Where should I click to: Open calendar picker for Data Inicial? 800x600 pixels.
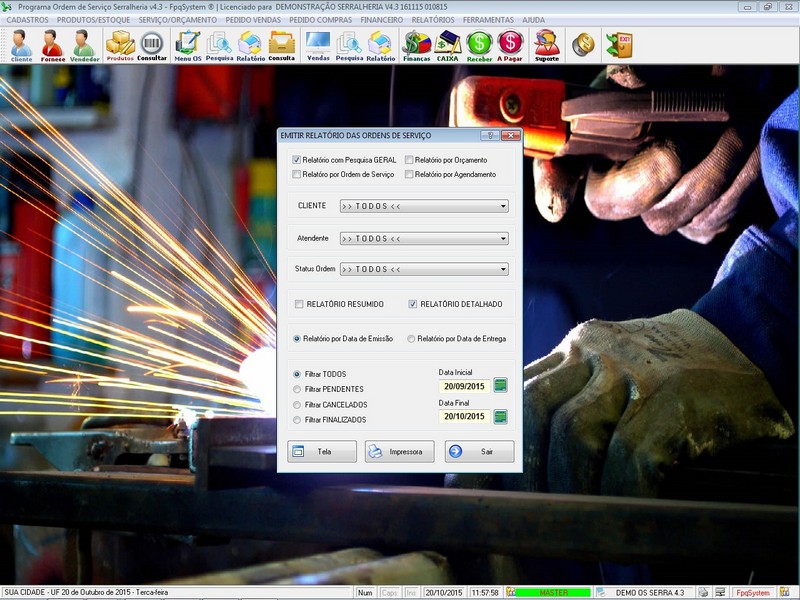point(500,385)
